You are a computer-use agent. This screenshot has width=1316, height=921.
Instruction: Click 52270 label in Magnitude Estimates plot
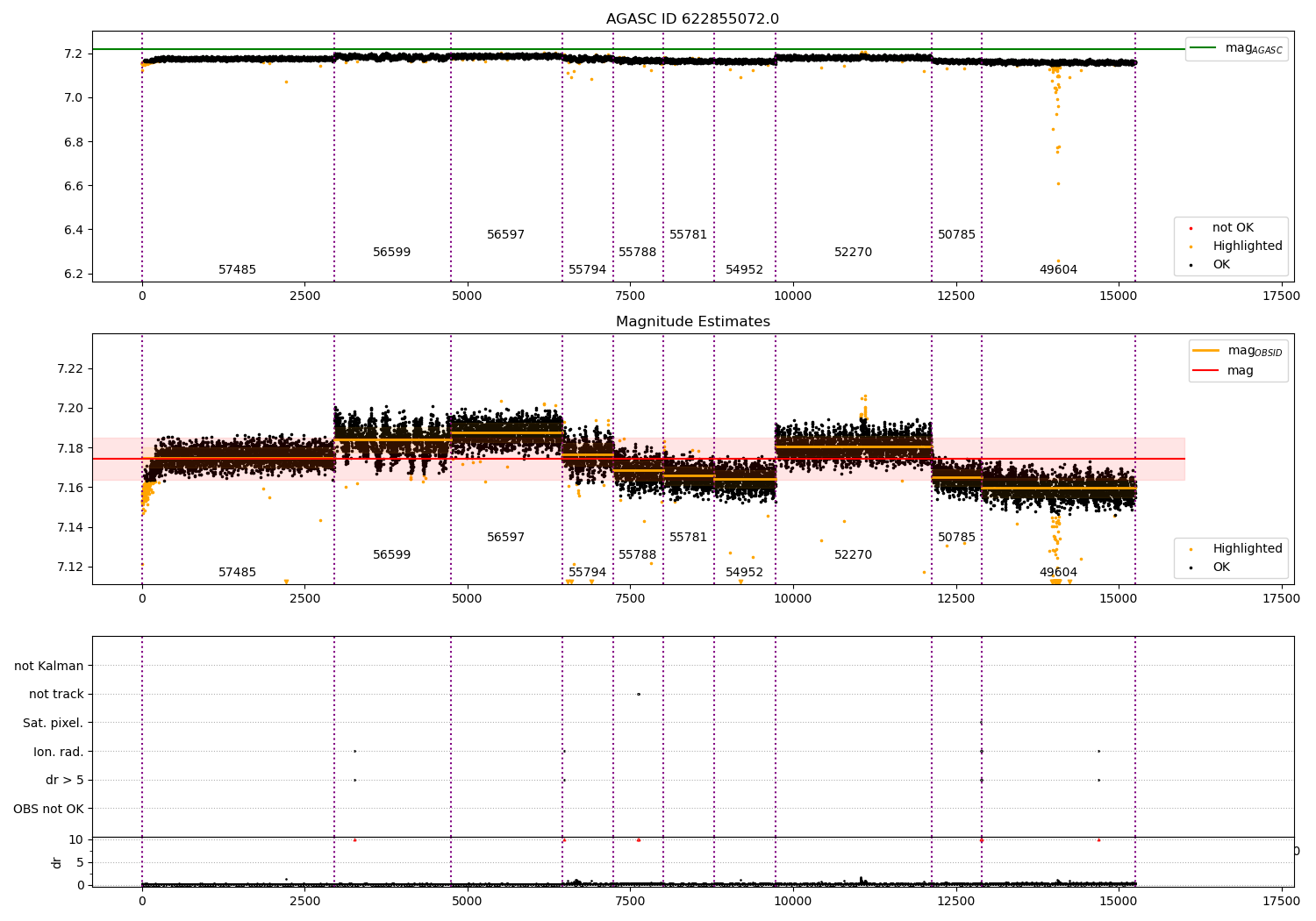click(853, 554)
